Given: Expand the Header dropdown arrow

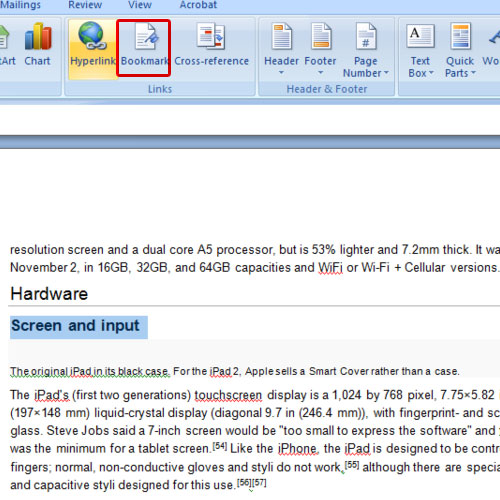Looking at the screenshot, I should 281,72.
